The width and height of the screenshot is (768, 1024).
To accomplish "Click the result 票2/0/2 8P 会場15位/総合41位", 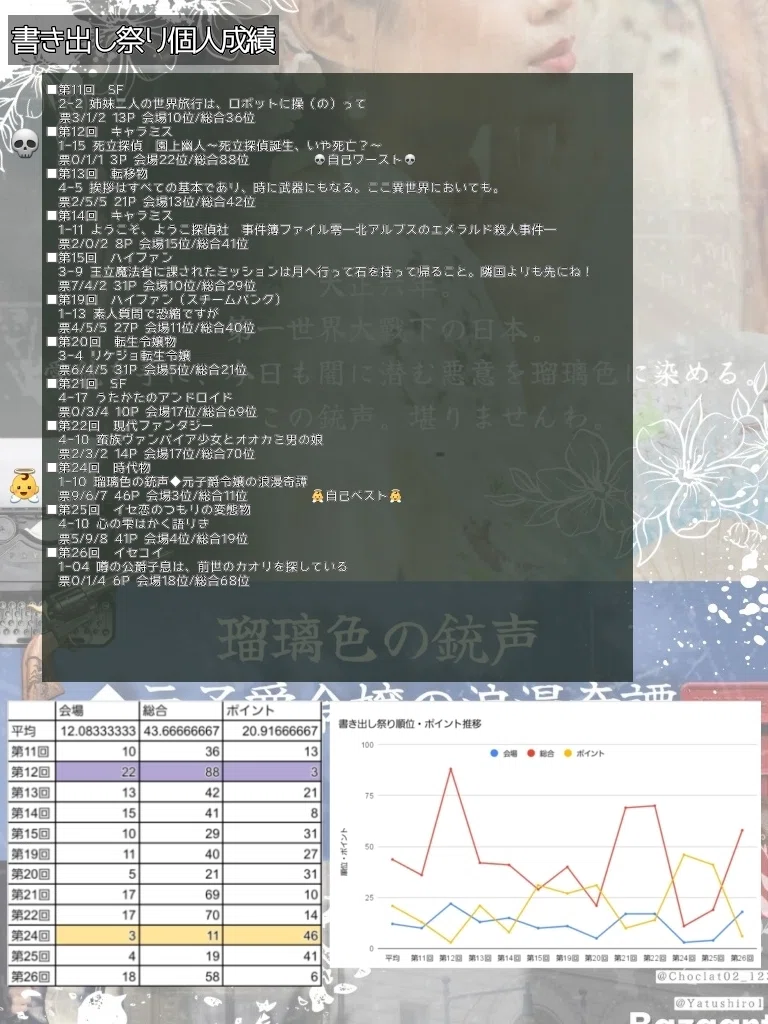I will 153,244.
